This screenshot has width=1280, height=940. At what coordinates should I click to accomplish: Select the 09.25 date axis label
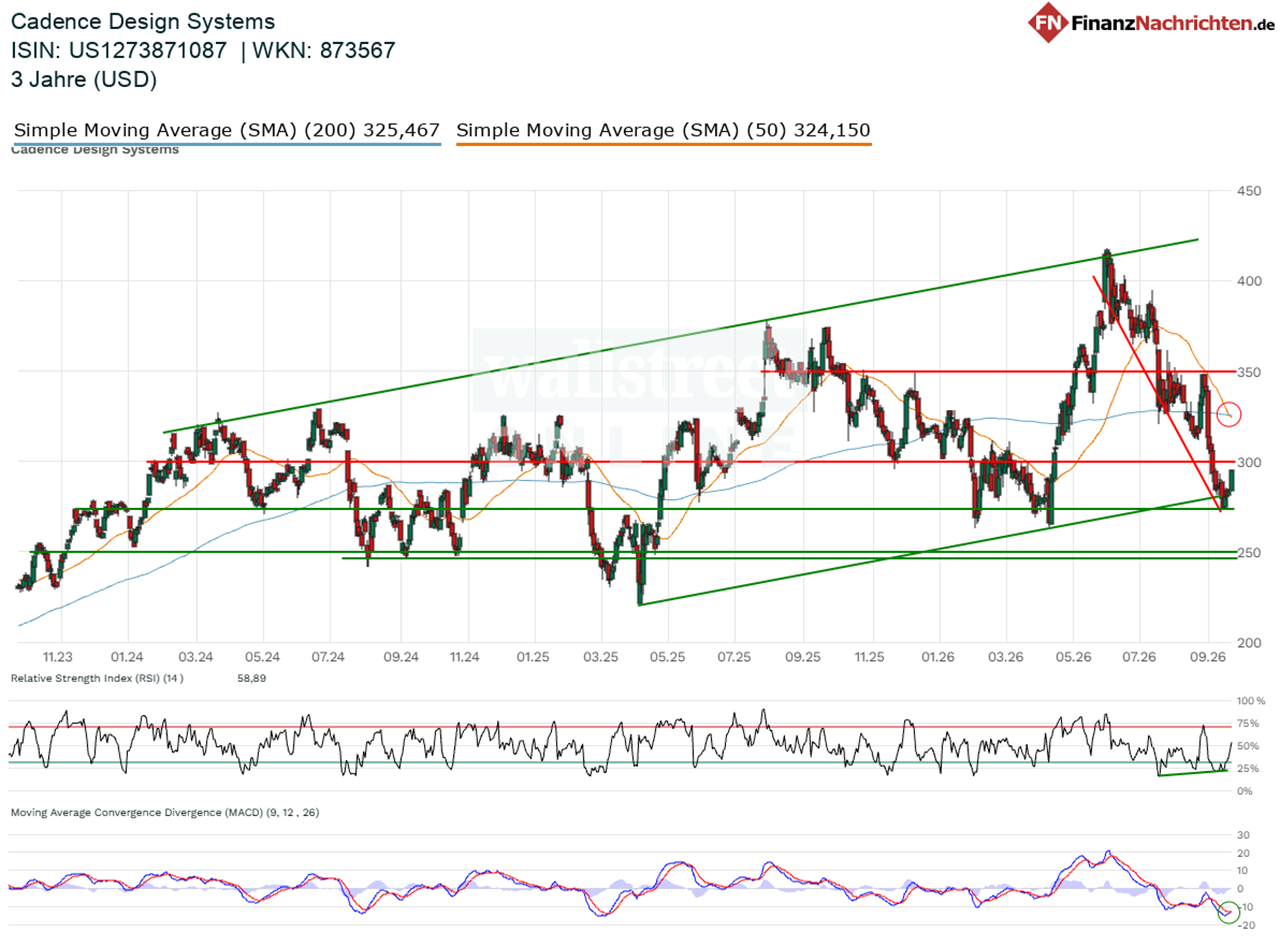coord(803,657)
